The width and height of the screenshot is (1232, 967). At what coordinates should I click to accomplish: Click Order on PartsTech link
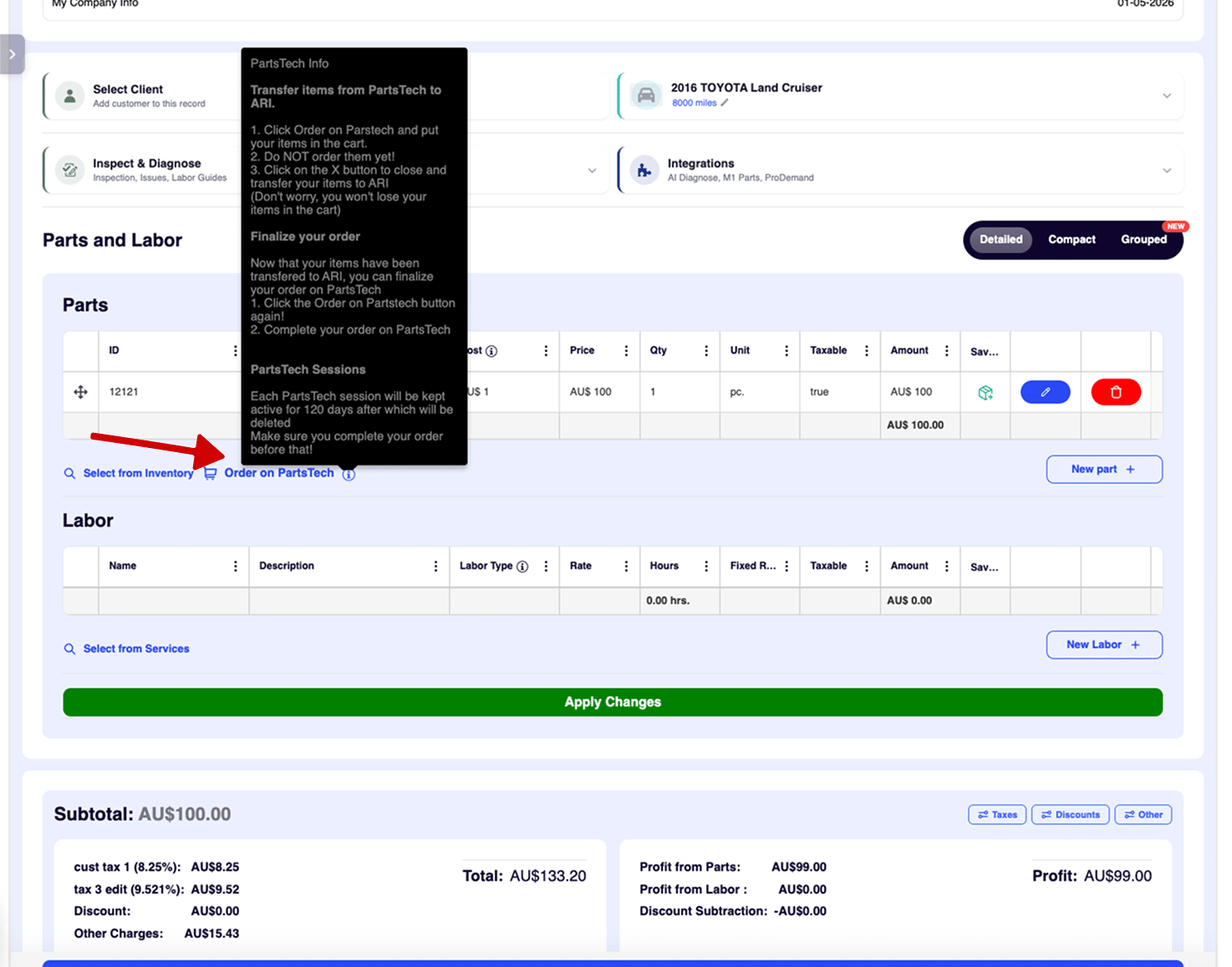point(278,473)
